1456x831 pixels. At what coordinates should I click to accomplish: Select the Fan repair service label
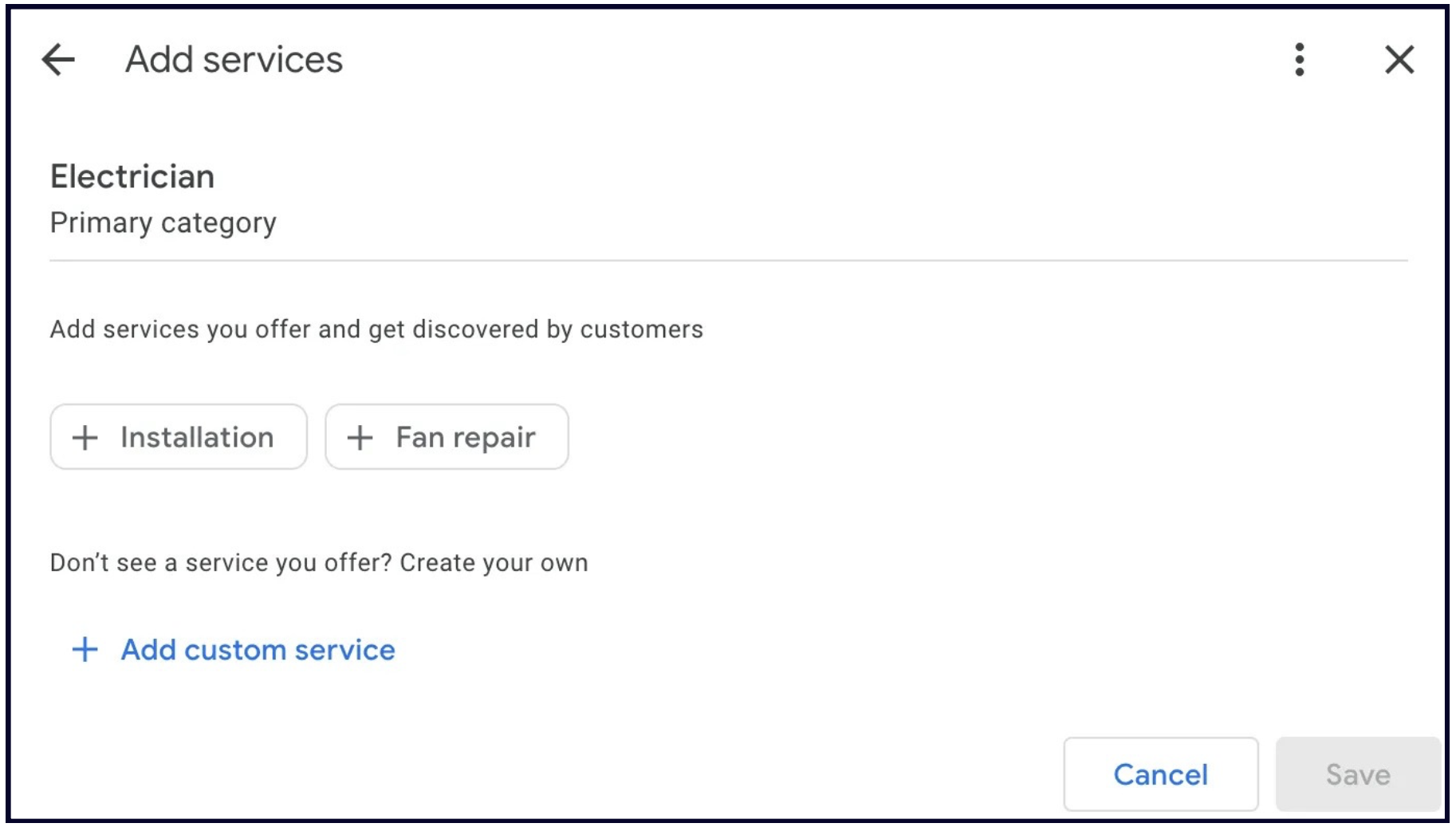(x=466, y=438)
